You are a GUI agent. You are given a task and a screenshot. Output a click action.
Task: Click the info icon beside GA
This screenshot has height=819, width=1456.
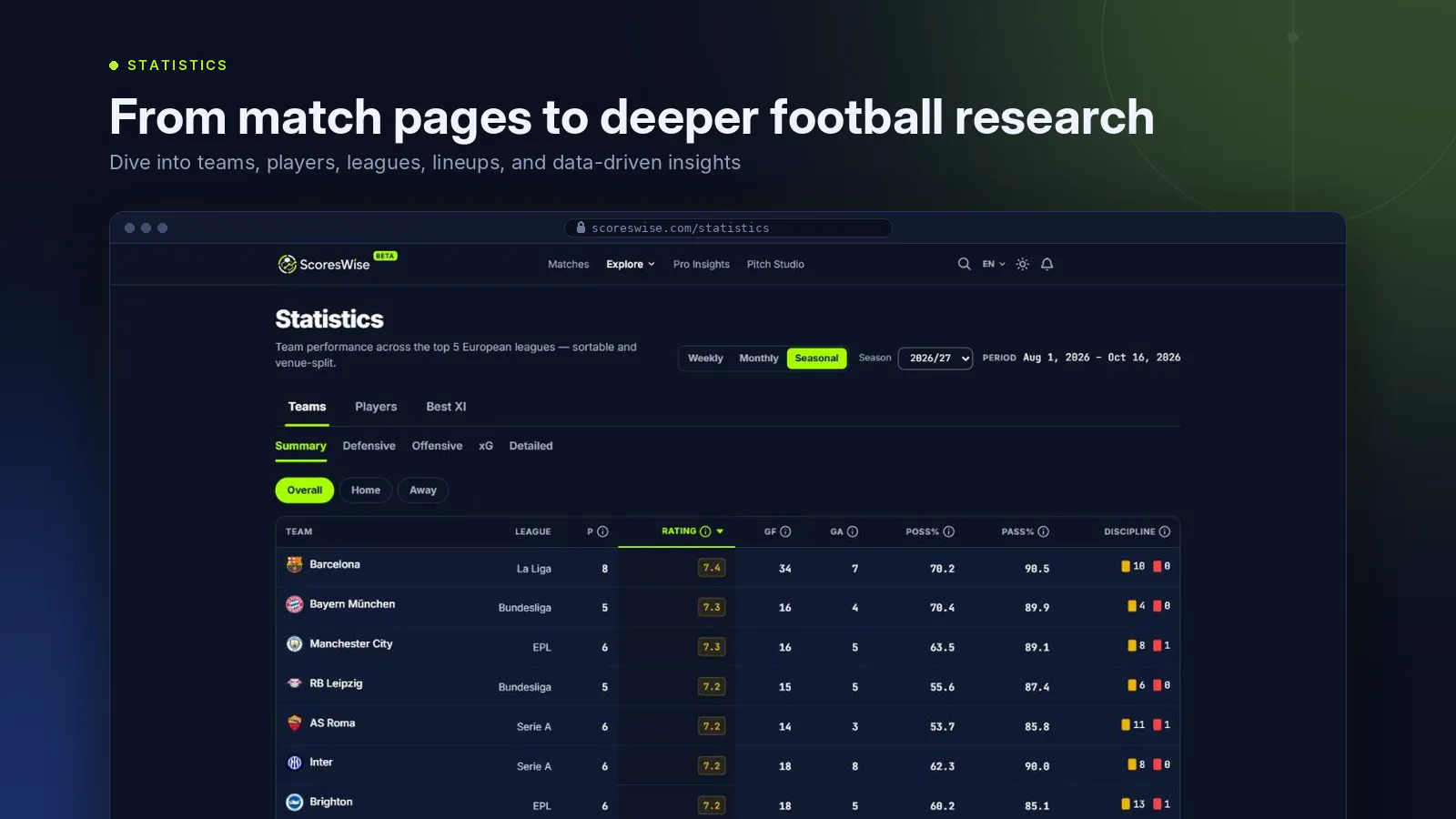pyautogui.click(x=853, y=531)
